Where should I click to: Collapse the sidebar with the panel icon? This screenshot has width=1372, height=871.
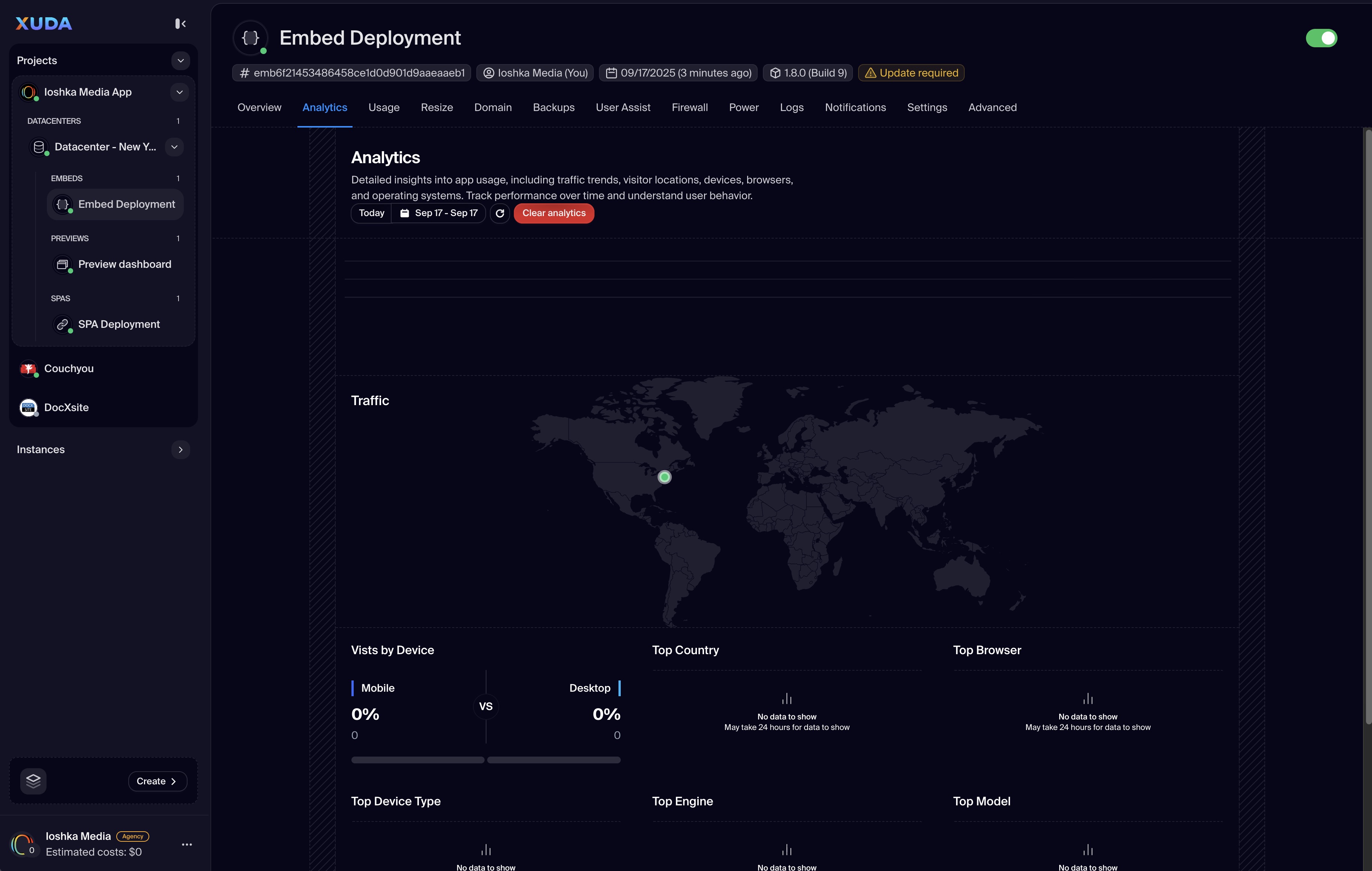[x=180, y=23]
